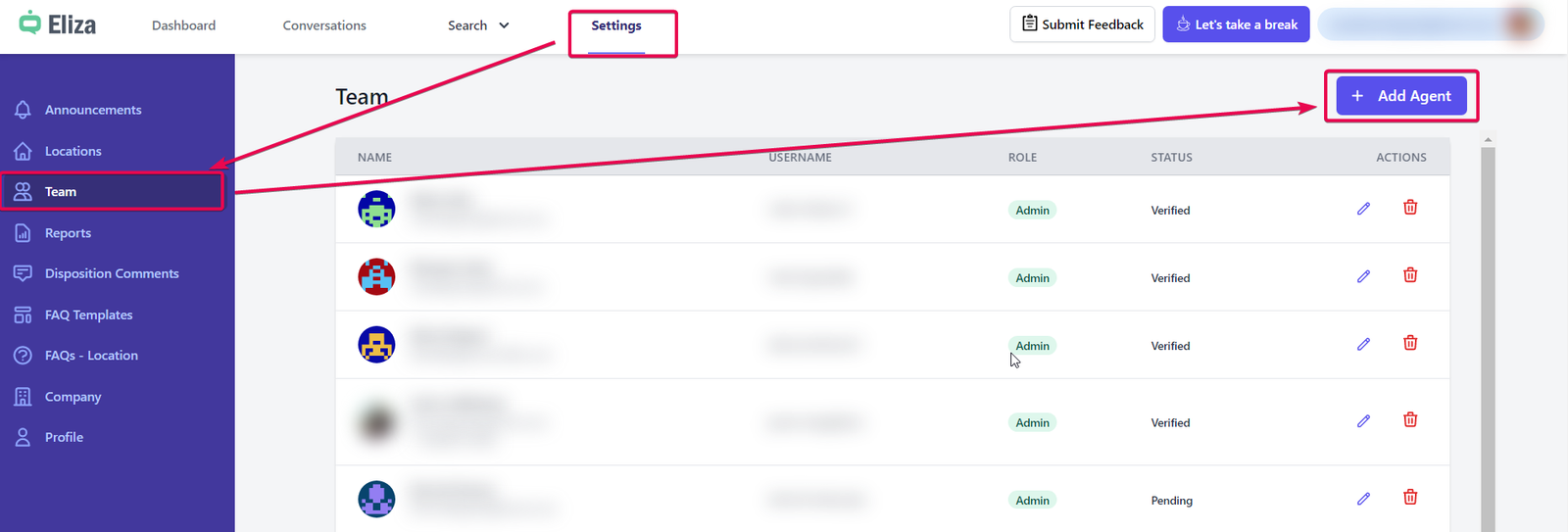
Task: Switch to the Dashboard tab
Action: (183, 25)
